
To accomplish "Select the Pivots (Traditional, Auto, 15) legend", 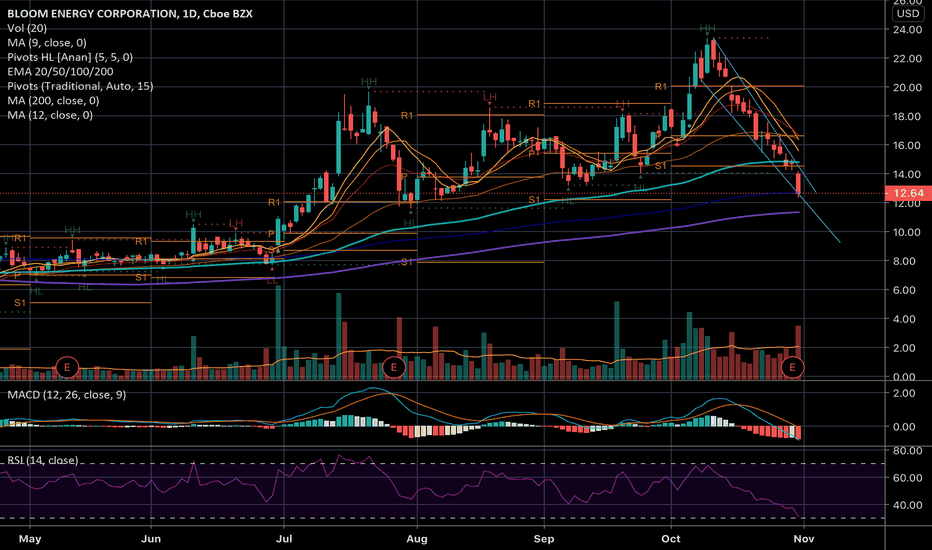I will [x=80, y=86].
